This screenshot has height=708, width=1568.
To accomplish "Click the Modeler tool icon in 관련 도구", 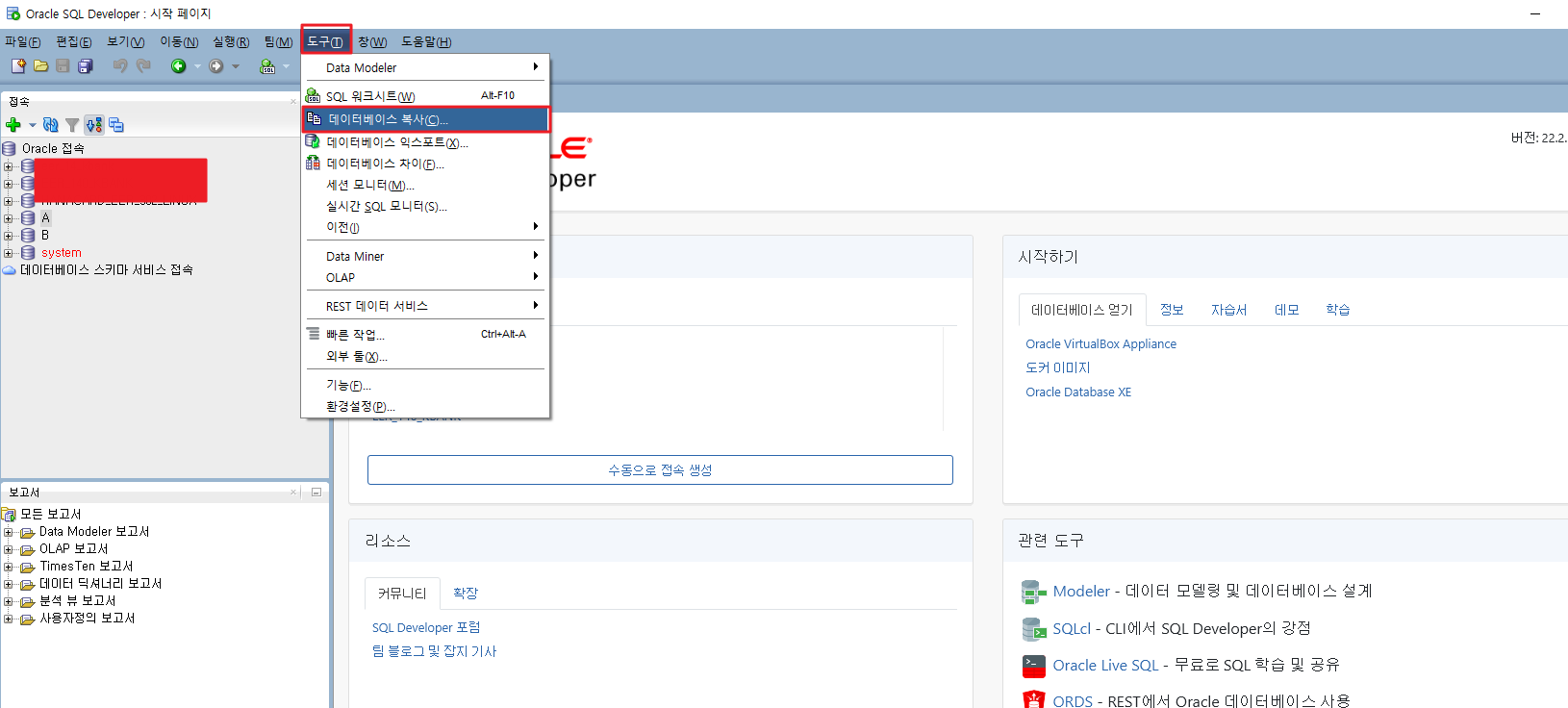I will click(1033, 592).
